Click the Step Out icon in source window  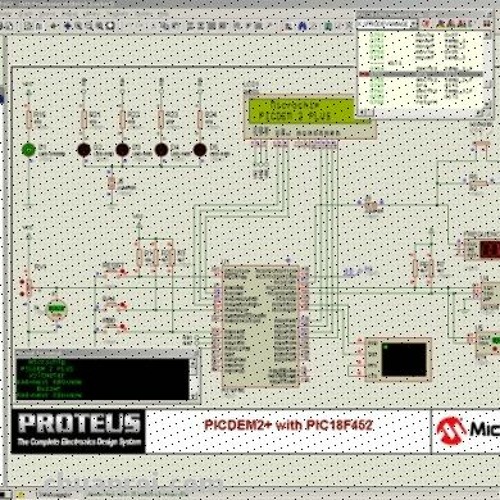click(461, 23)
